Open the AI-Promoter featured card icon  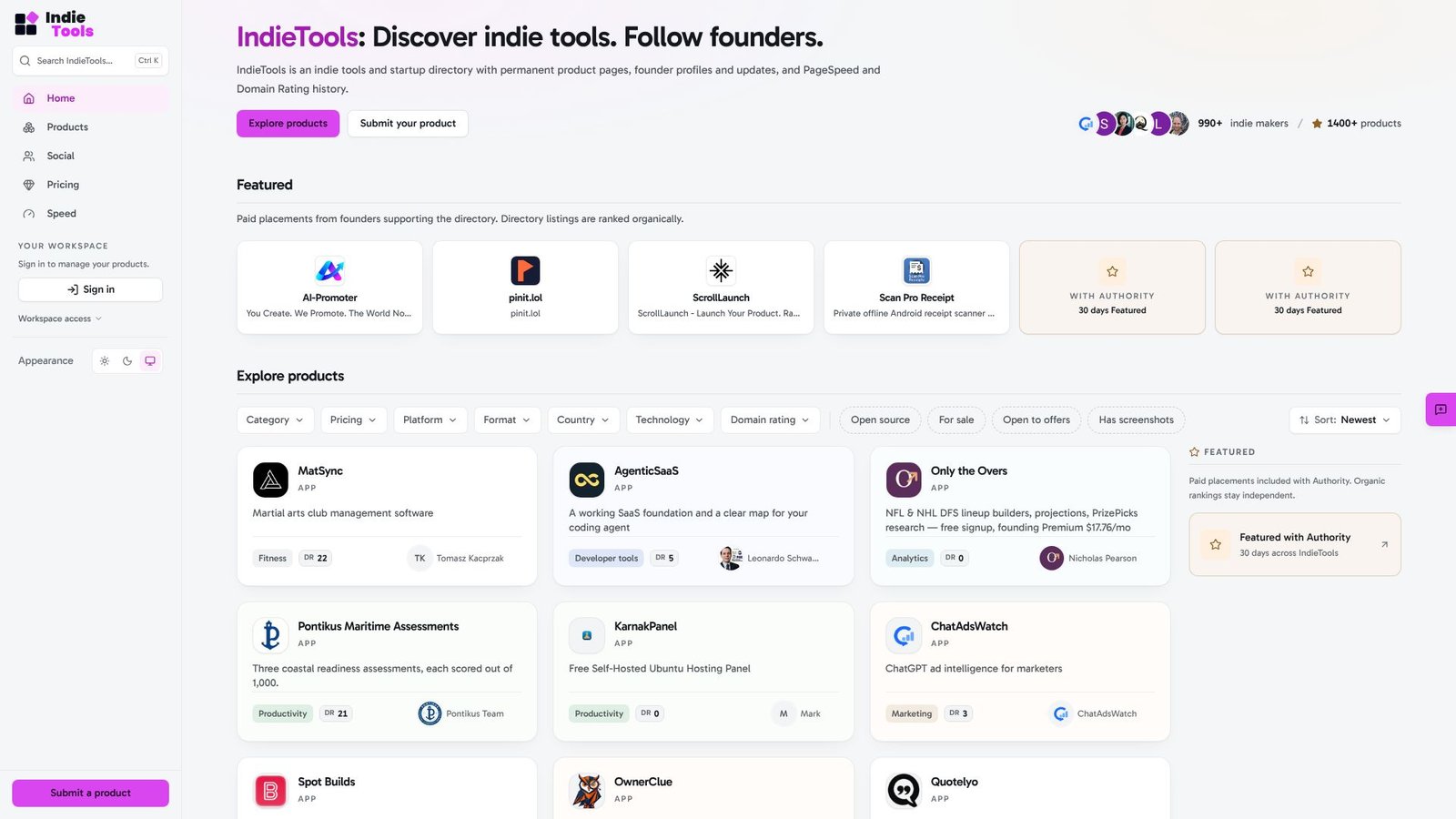click(x=329, y=270)
